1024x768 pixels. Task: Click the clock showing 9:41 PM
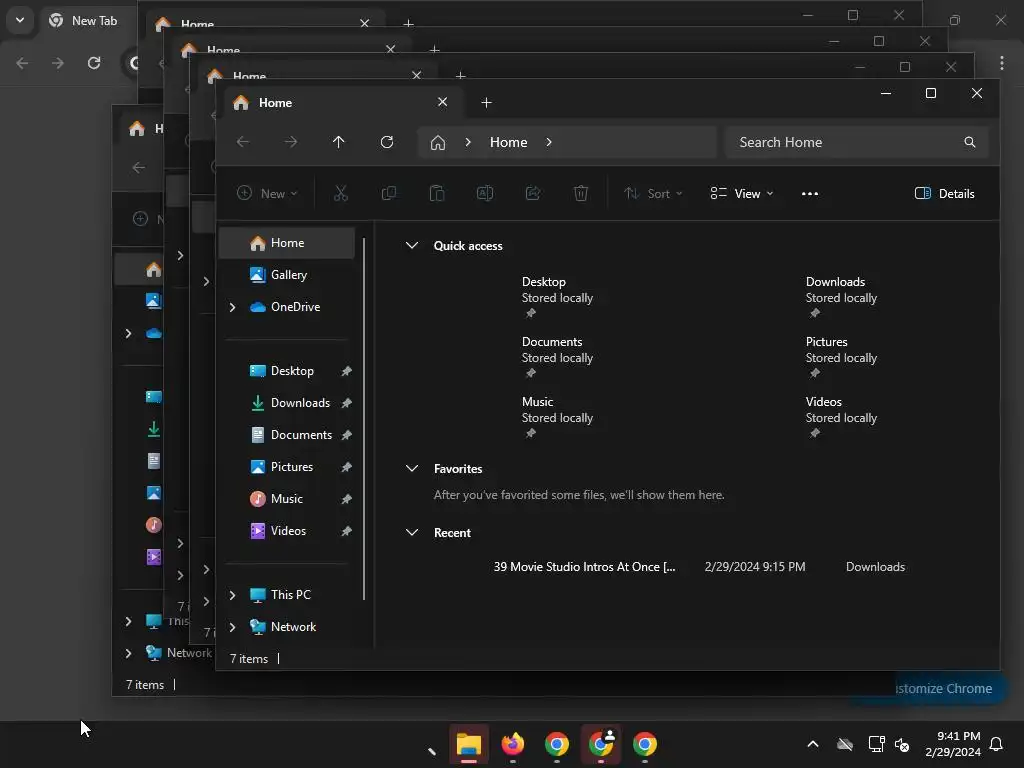click(x=953, y=744)
